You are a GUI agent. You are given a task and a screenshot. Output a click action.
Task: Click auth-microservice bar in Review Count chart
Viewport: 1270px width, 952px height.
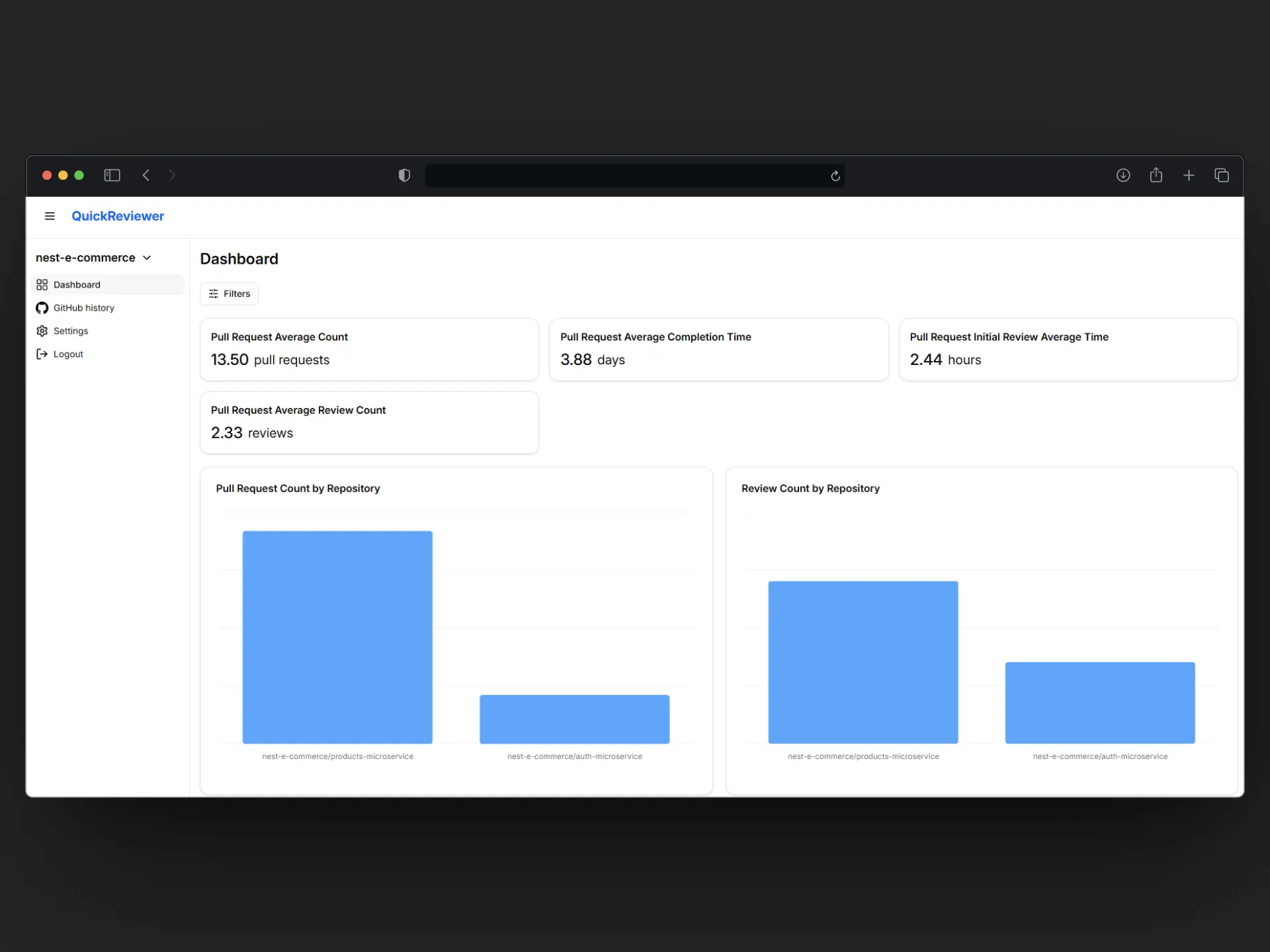pyautogui.click(x=1099, y=702)
